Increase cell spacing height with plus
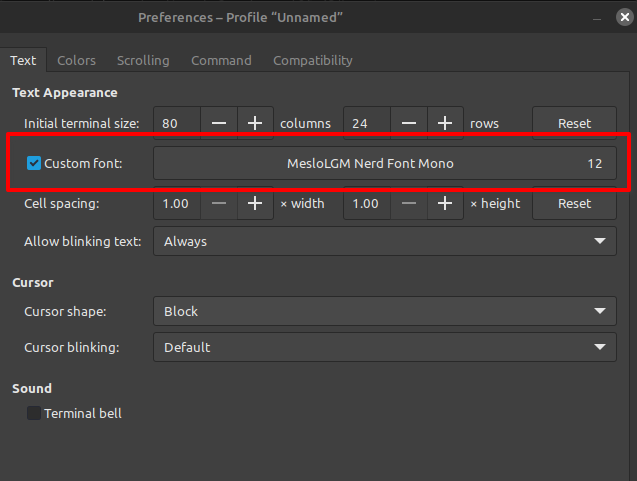 445,203
